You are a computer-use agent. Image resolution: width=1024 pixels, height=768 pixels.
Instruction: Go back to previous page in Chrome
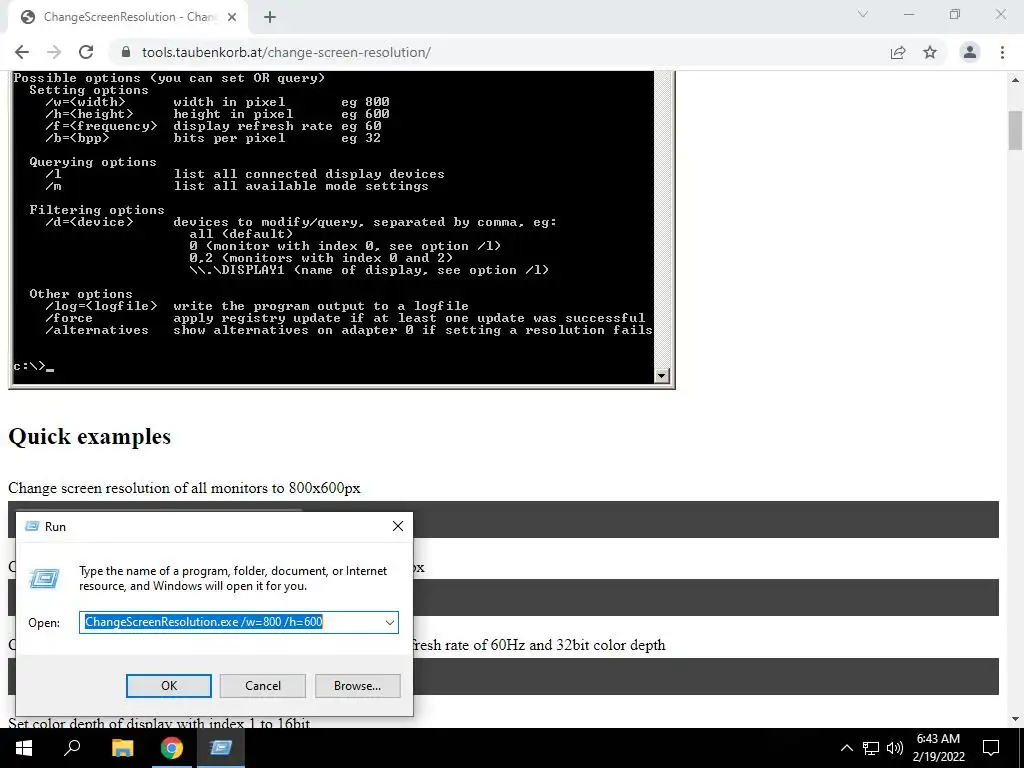22,52
